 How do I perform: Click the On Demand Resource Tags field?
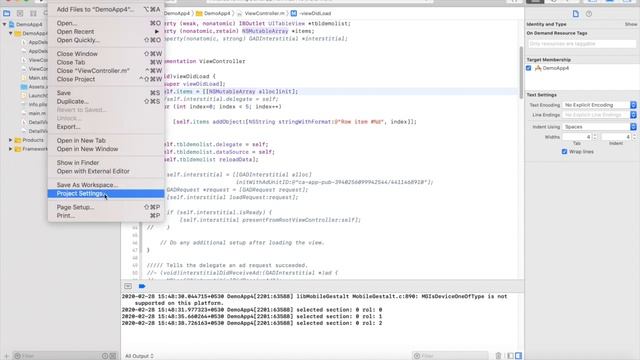point(582,44)
